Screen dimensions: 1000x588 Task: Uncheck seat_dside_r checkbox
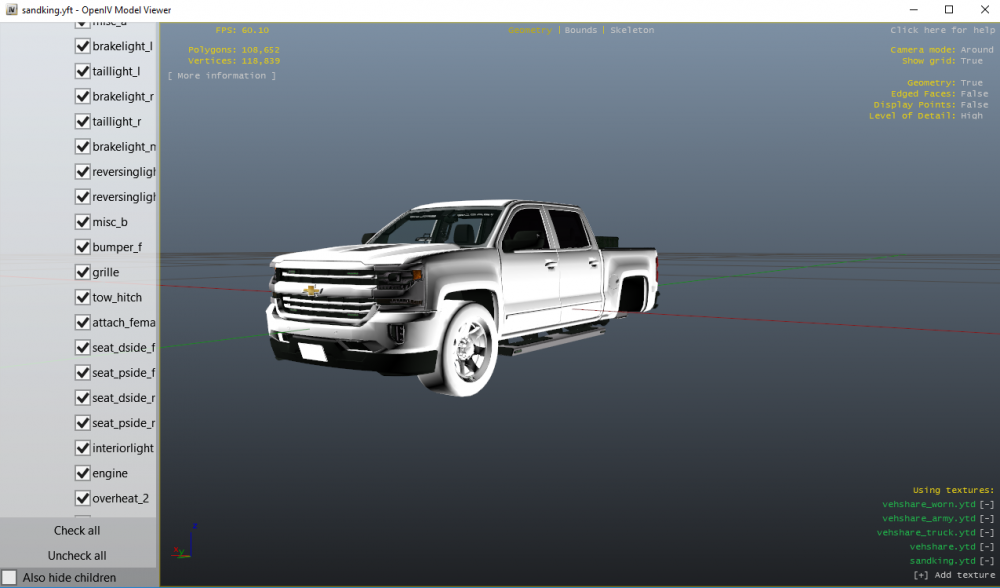(82, 398)
